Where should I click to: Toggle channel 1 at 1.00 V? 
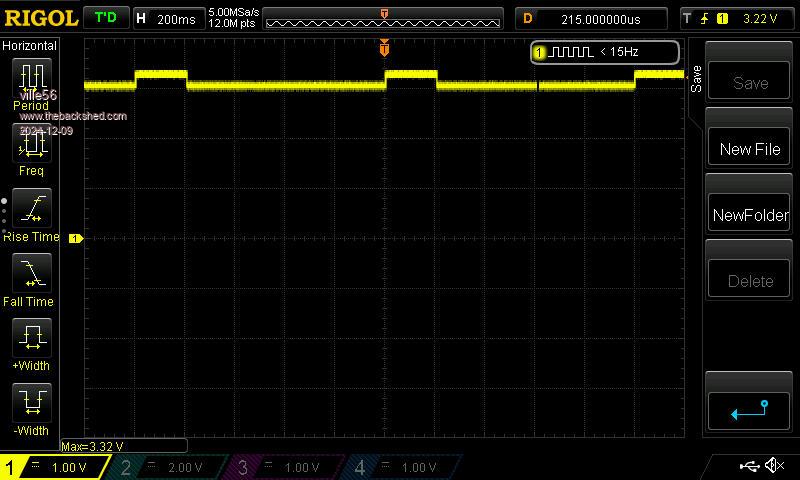point(55,467)
